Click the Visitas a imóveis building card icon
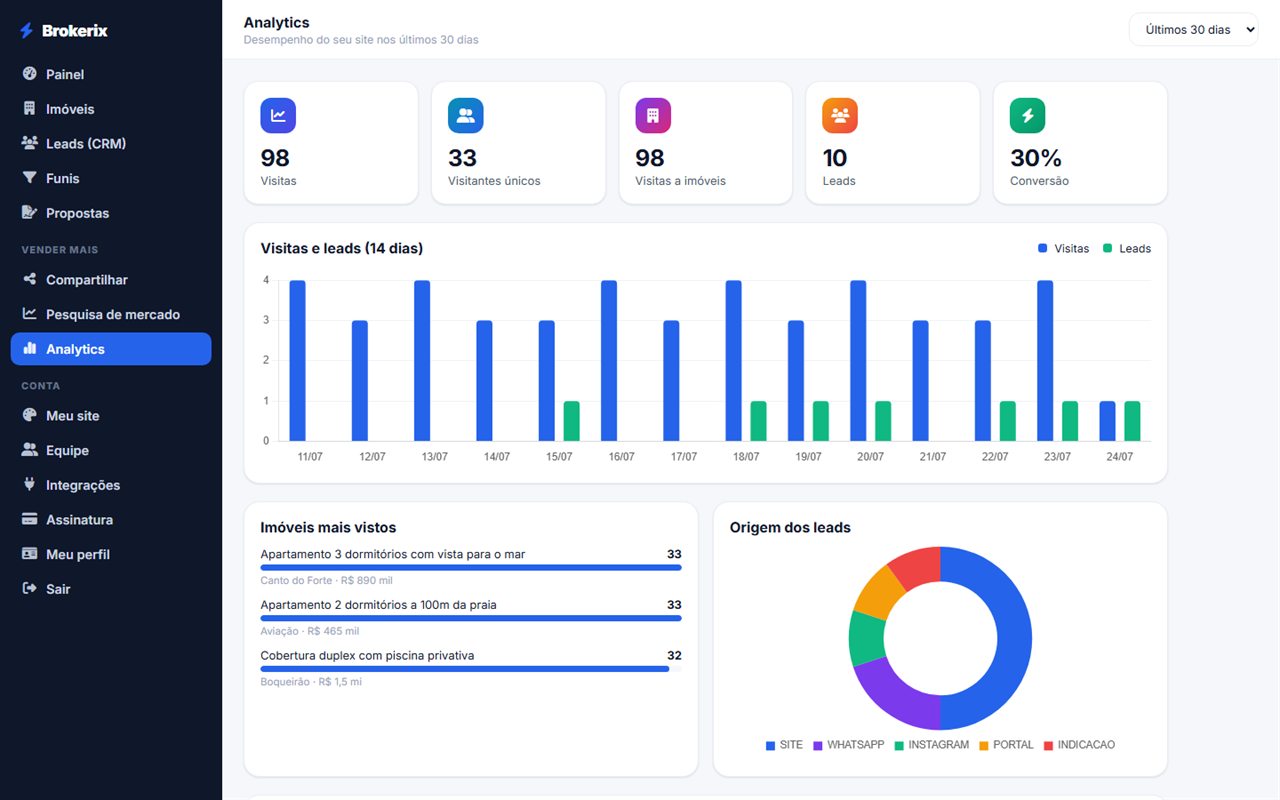The image size is (1280, 800). [653, 116]
